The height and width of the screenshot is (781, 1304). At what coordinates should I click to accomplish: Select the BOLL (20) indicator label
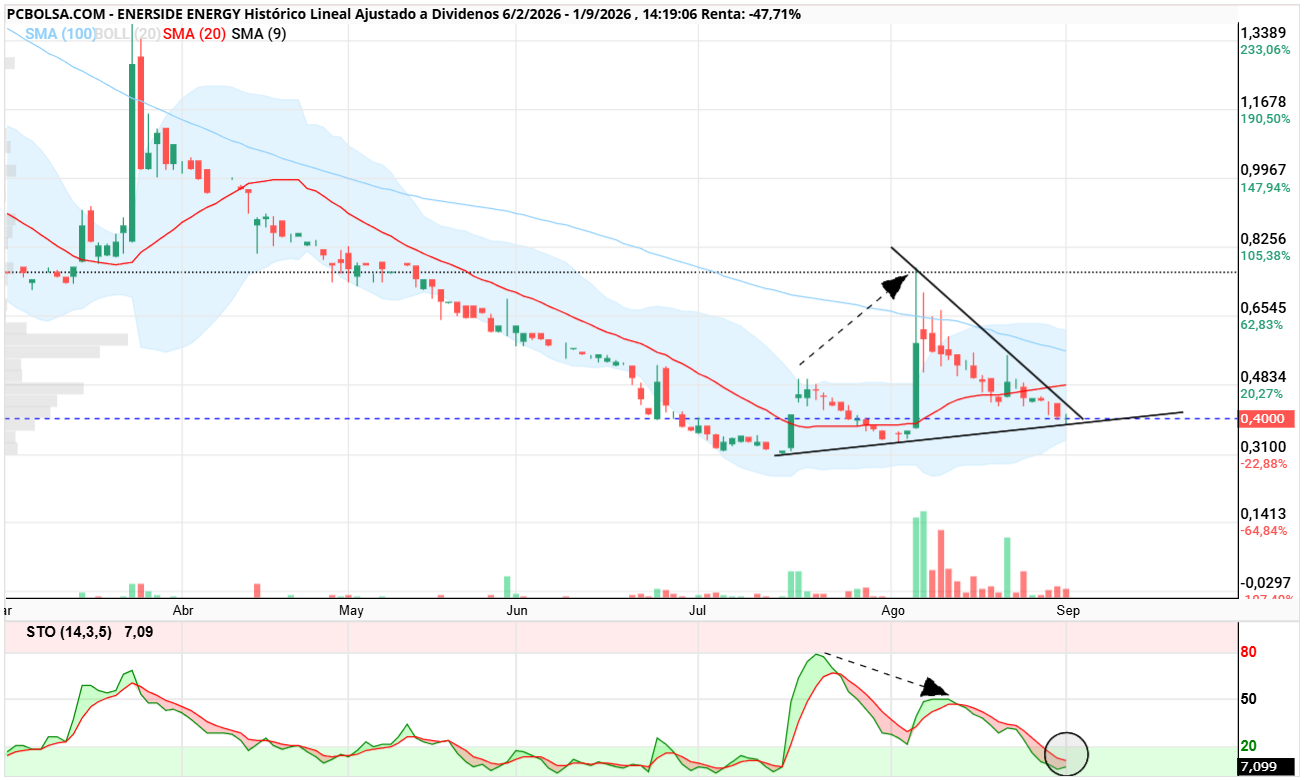coord(128,33)
